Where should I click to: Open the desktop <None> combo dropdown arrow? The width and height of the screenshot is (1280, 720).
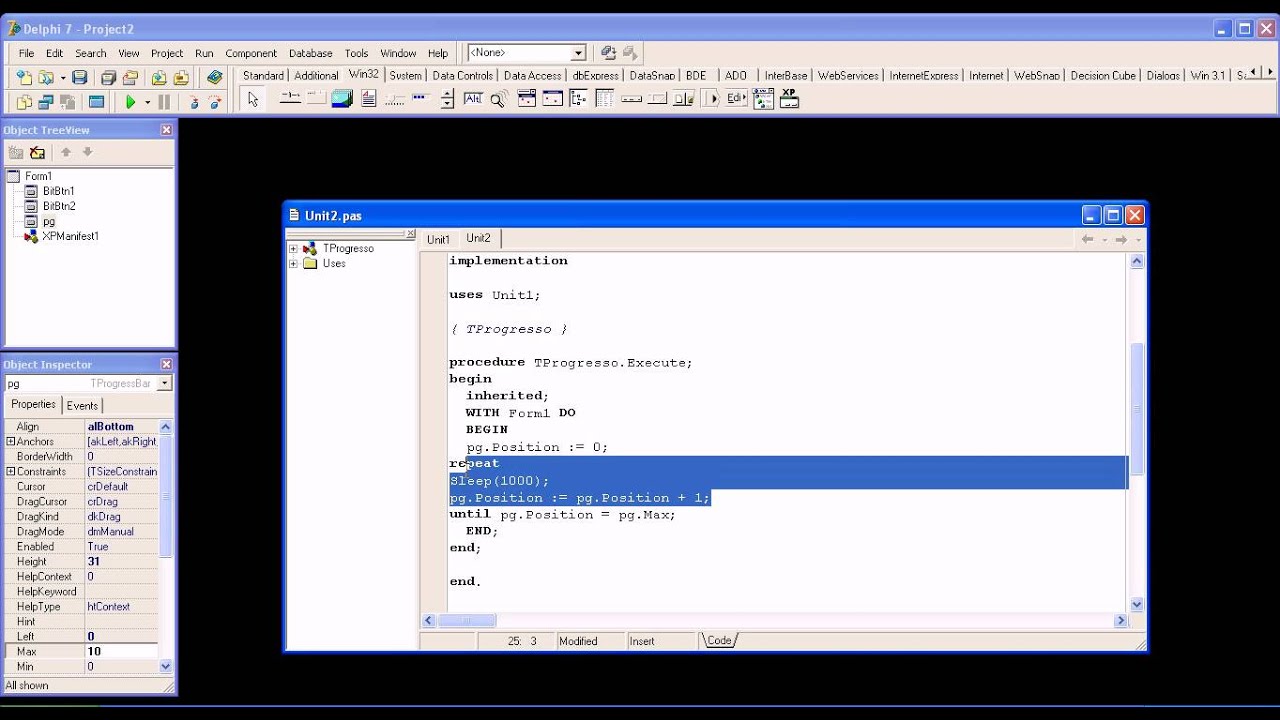coord(578,53)
